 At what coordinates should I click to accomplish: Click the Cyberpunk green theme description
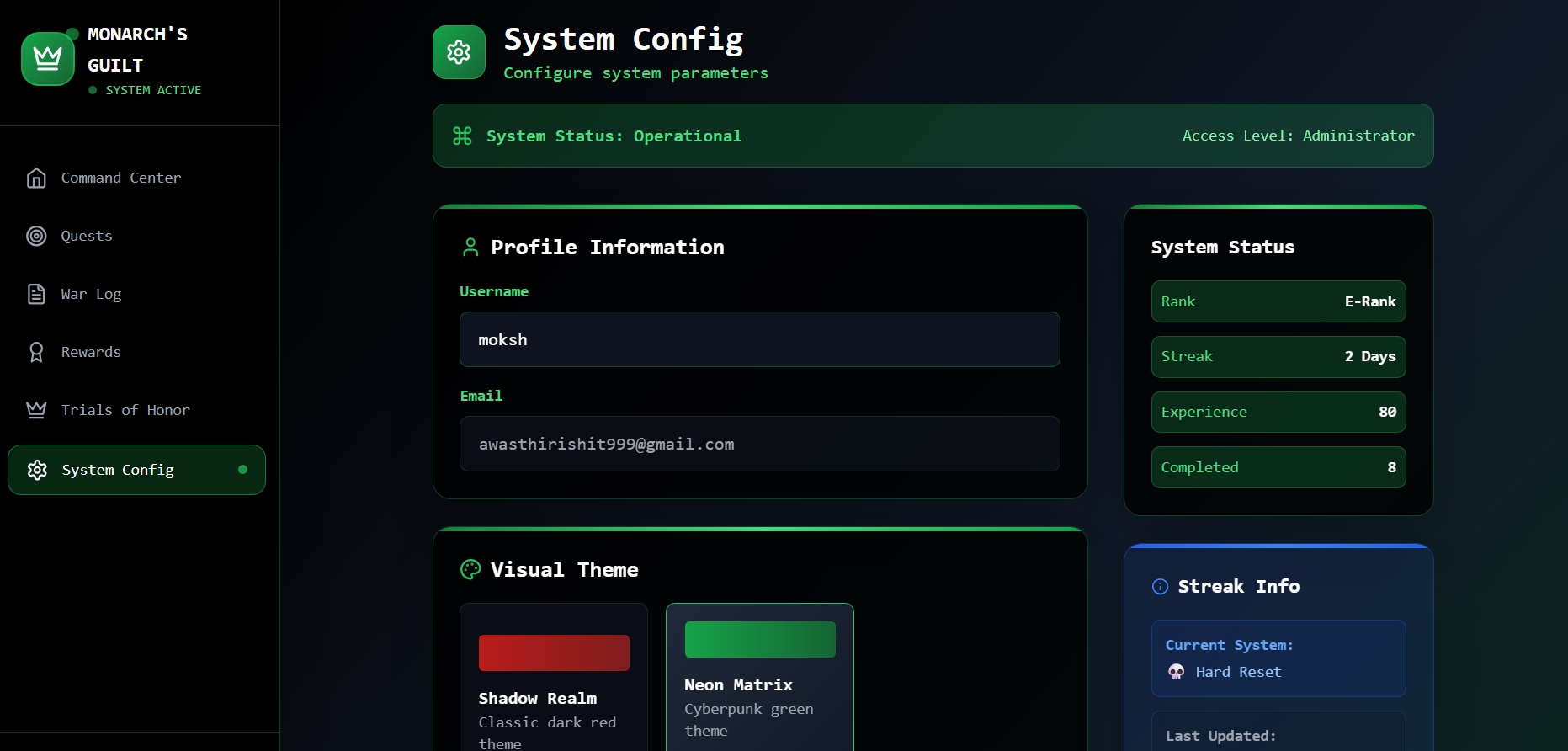click(x=748, y=720)
